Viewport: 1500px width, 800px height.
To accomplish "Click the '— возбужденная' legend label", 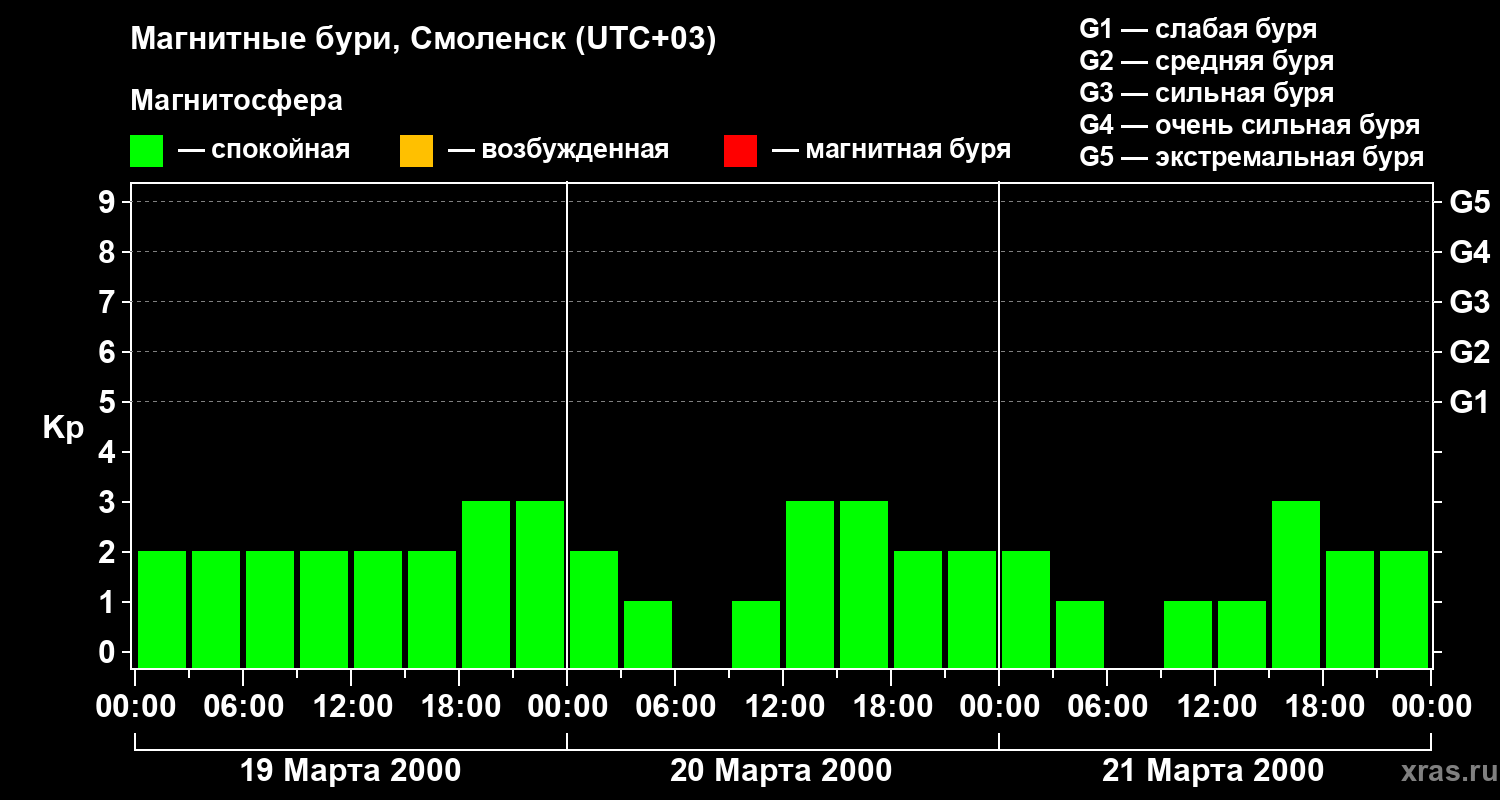I will click(558, 150).
